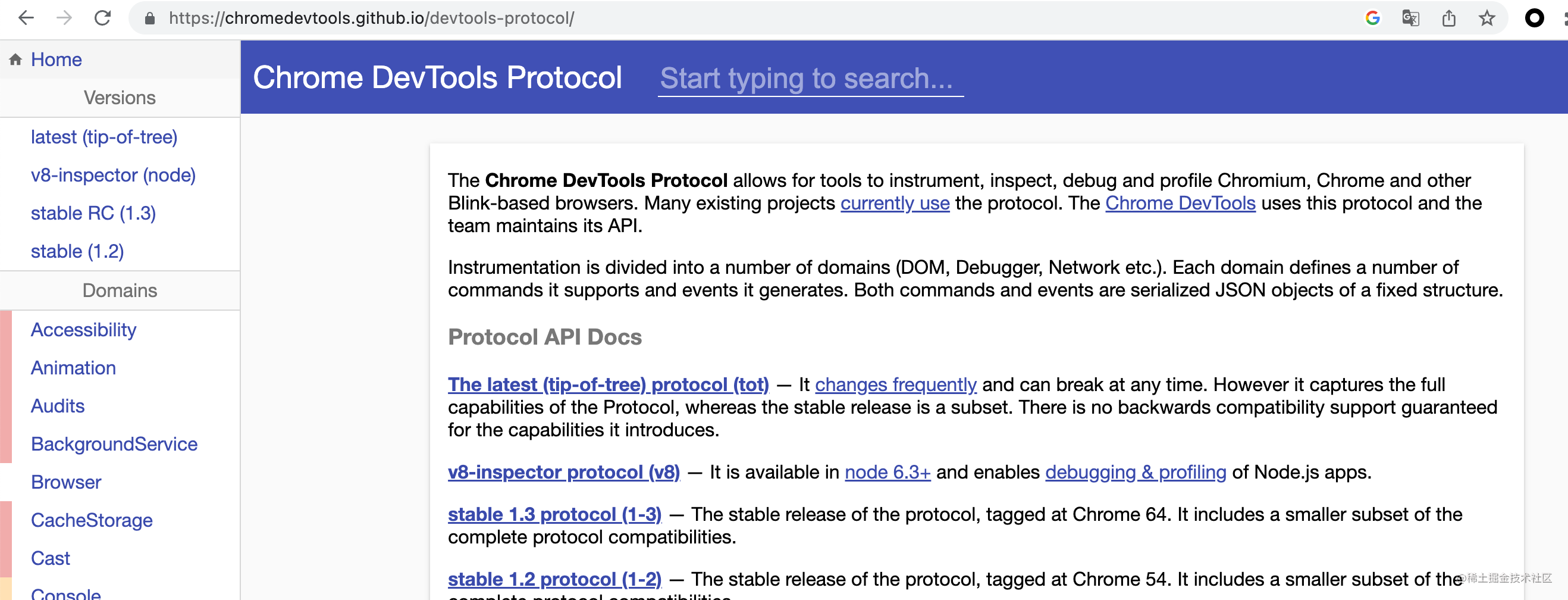Click the browser forward arrow
The width and height of the screenshot is (1568, 600).
pyautogui.click(x=64, y=18)
